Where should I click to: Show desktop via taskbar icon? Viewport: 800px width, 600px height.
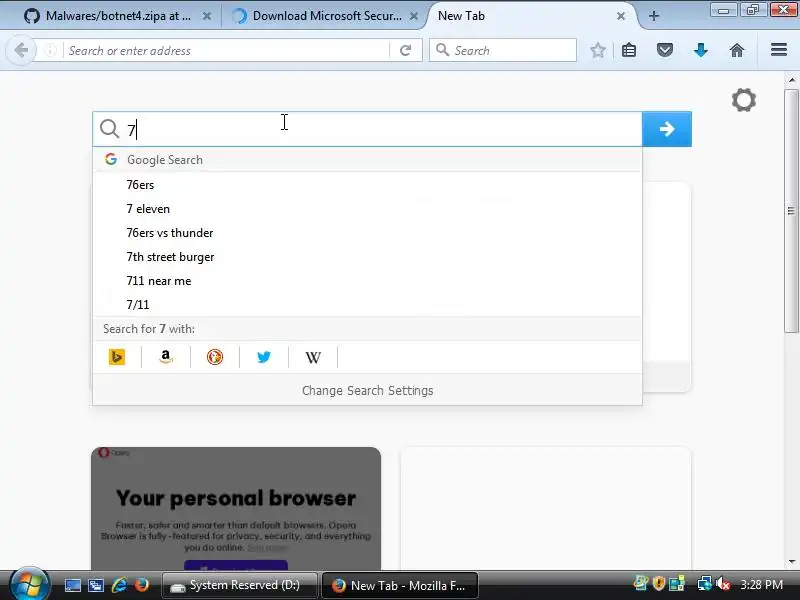72,585
